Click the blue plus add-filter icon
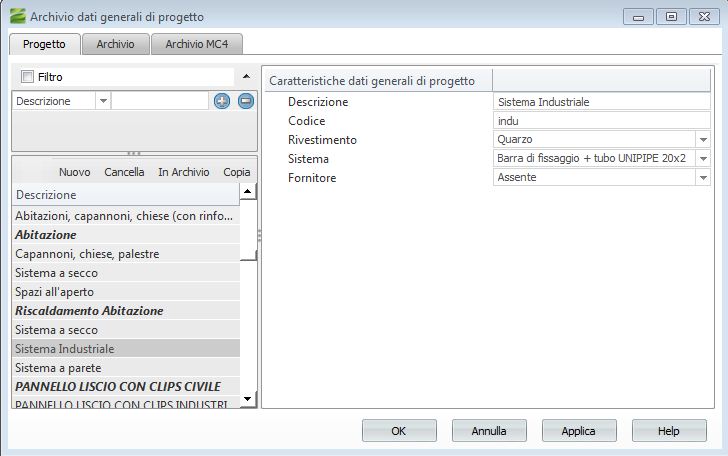The width and height of the screenshot is (728, 456). coord(222,101)
